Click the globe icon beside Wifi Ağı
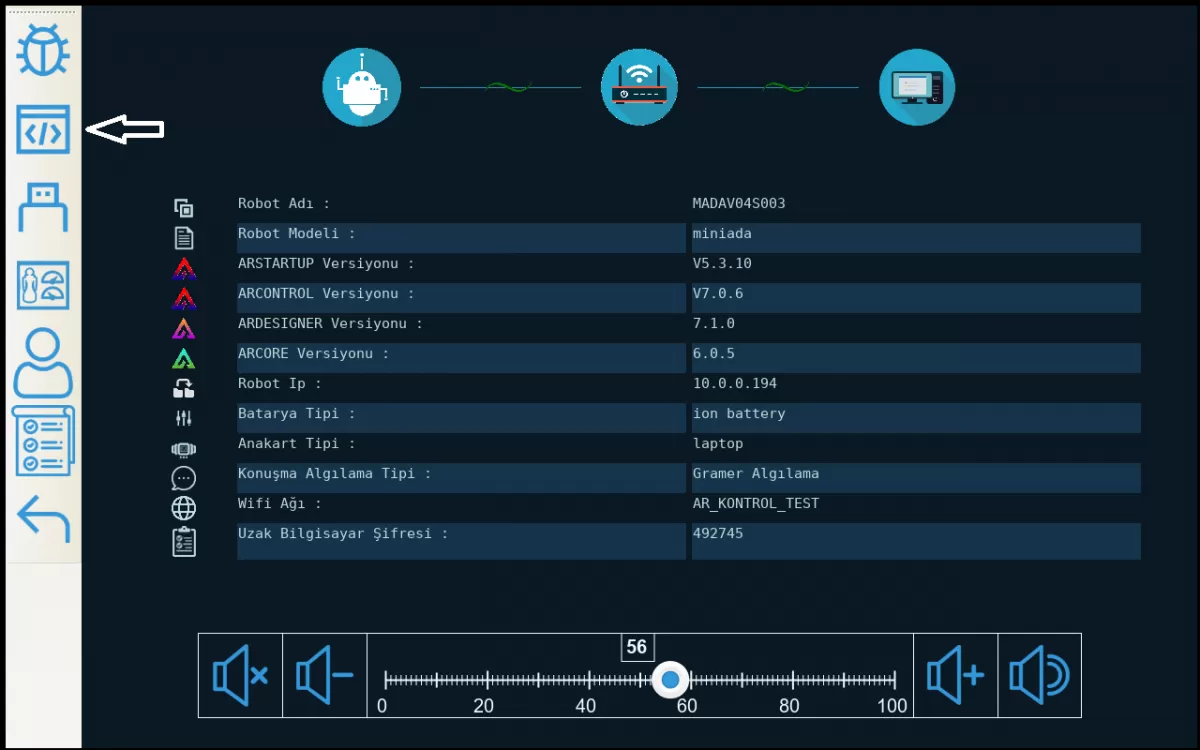Screen dimensions: 1200x750 pyautogui.click(x=183, y=508)
